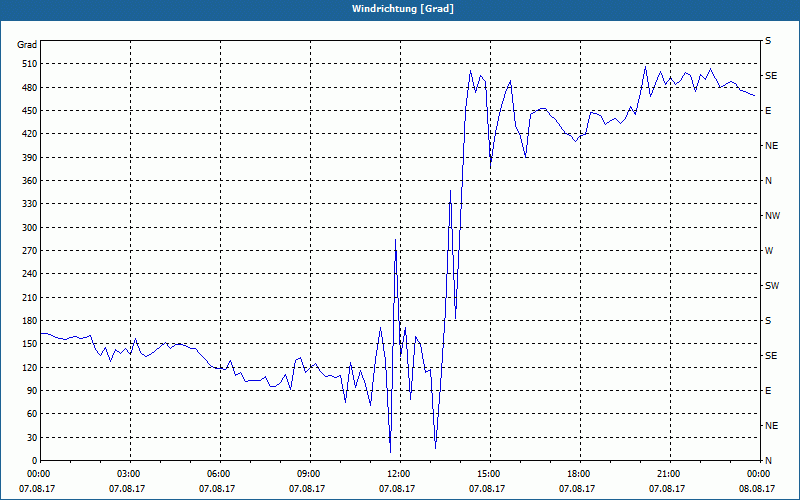Click the '450' y-axis value
Screen dimensions: 800x500
click(29, 111)
